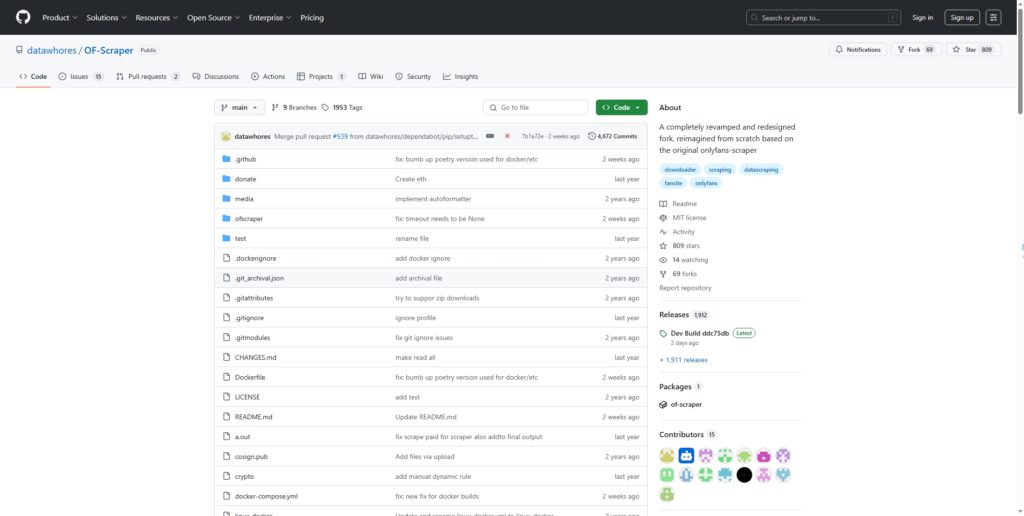1024x516 pixels.
Task: Open the + 1,911 releases link
Action: coord(683,360)
